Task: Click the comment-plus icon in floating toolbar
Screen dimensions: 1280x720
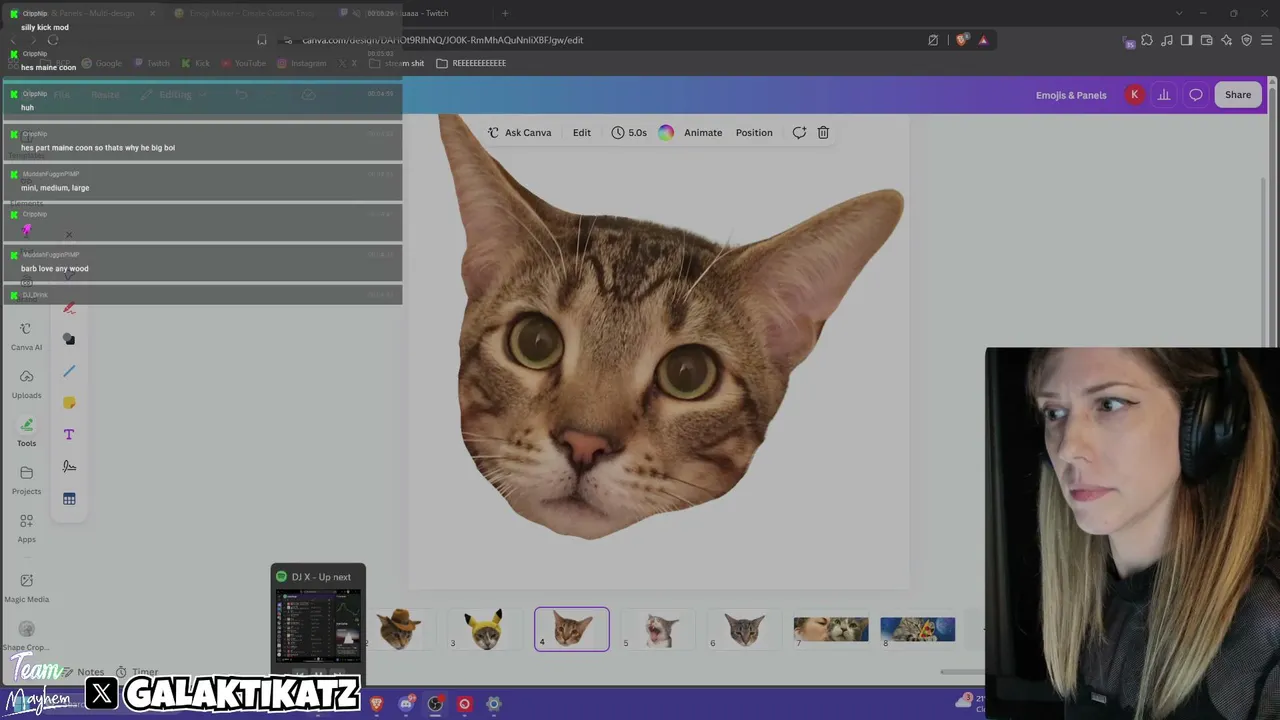Action: pyautogui.click(x=799, y=132)
